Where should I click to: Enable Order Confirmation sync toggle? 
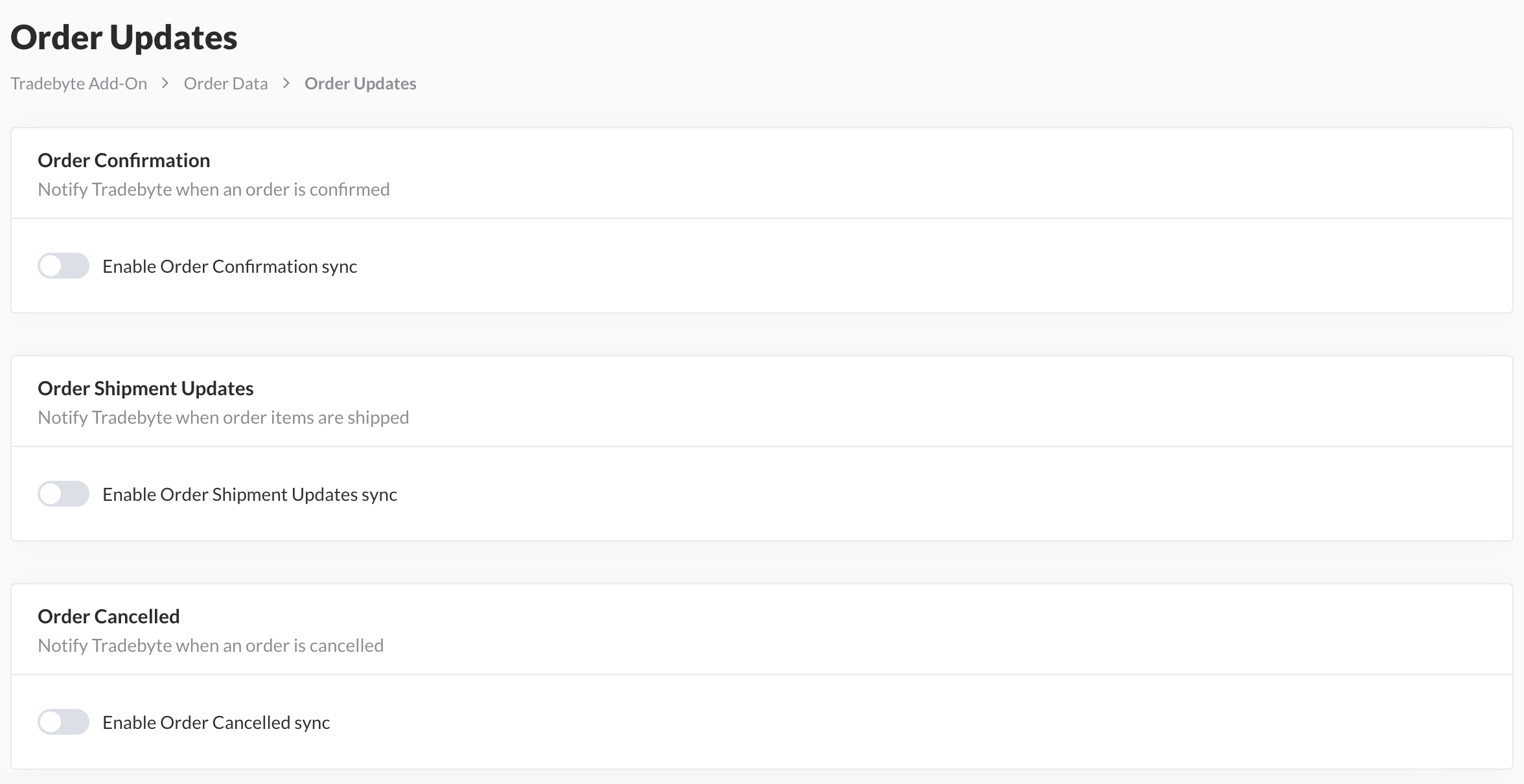point(63,266)
